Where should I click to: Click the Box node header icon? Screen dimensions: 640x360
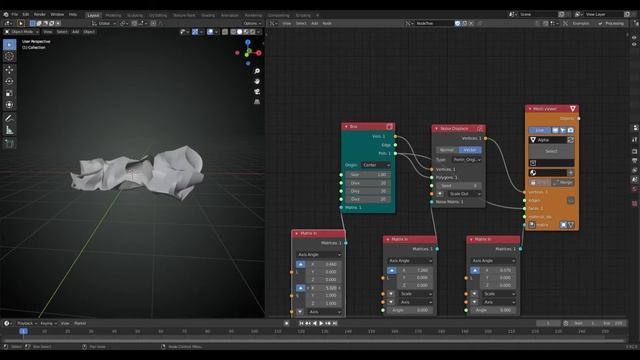pyautogui.click(x=389, y=127)
